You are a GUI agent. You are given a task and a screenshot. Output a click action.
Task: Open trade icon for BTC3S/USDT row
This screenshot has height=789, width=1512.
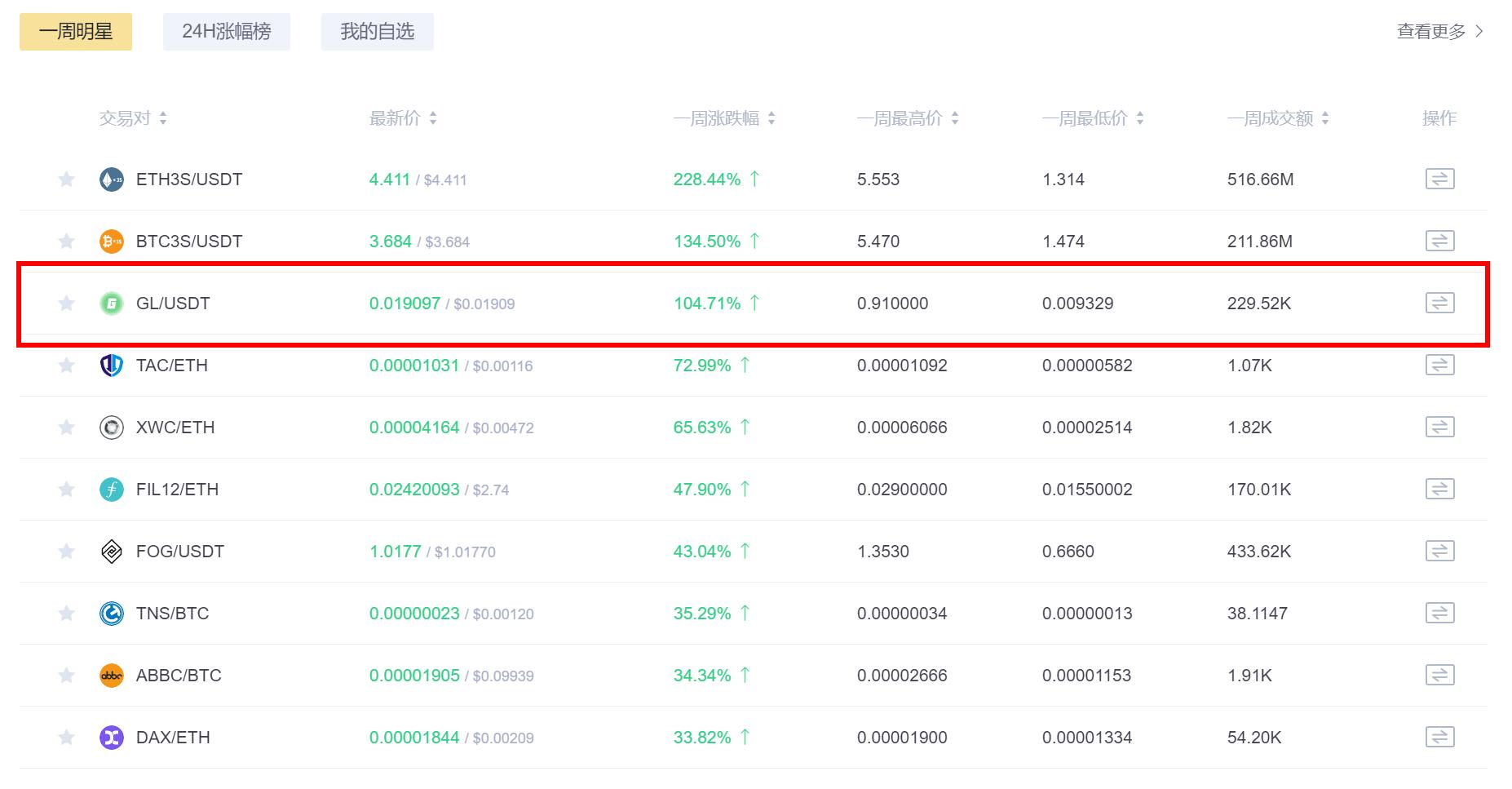pos(1439,241)
